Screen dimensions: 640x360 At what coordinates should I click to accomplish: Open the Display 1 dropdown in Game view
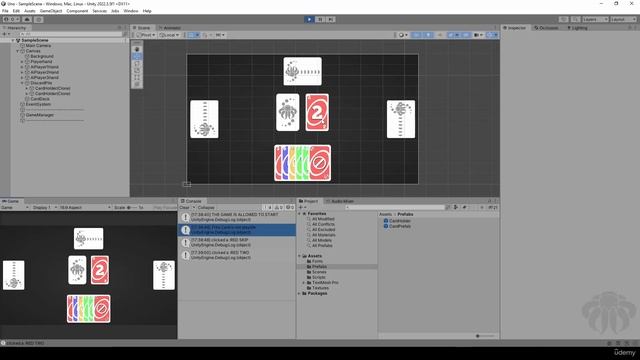(x=44, y=207)
